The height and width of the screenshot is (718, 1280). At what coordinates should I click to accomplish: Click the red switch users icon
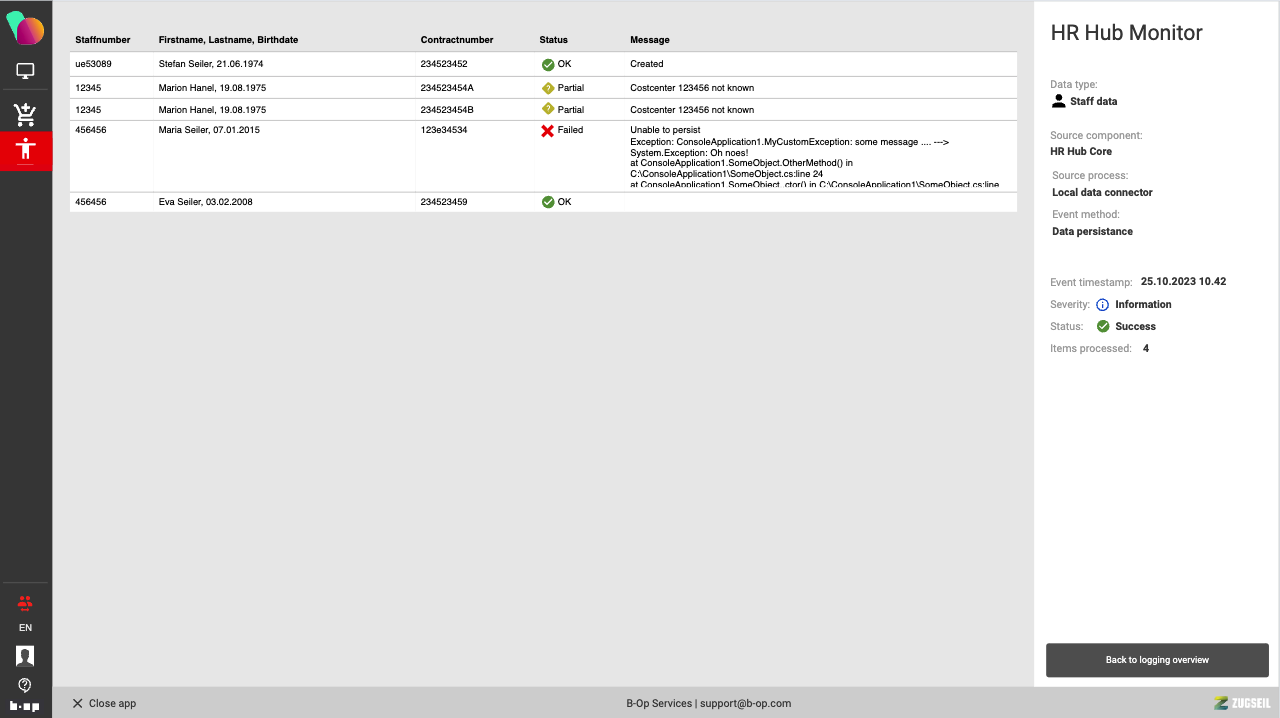25,603
